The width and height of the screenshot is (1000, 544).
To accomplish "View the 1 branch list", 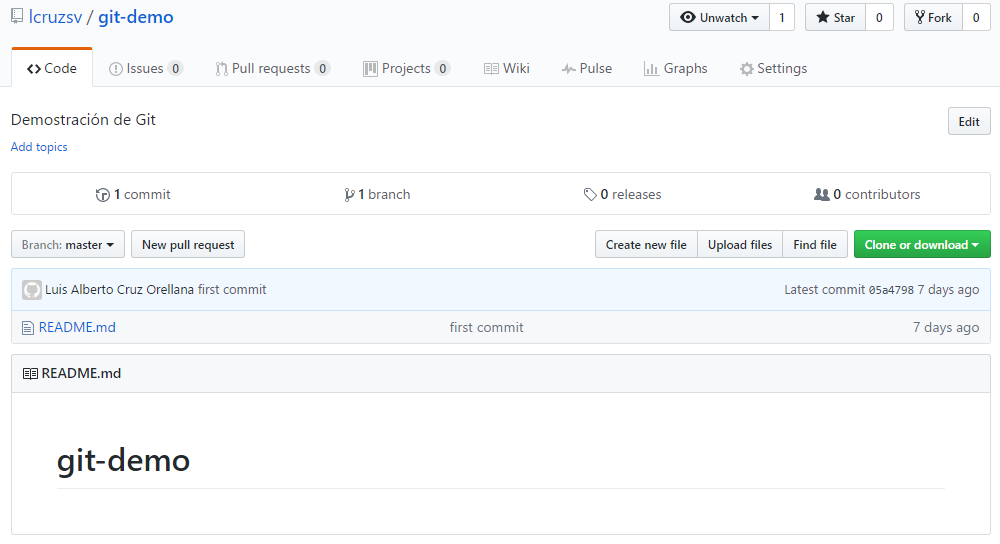I will [377, 195].
